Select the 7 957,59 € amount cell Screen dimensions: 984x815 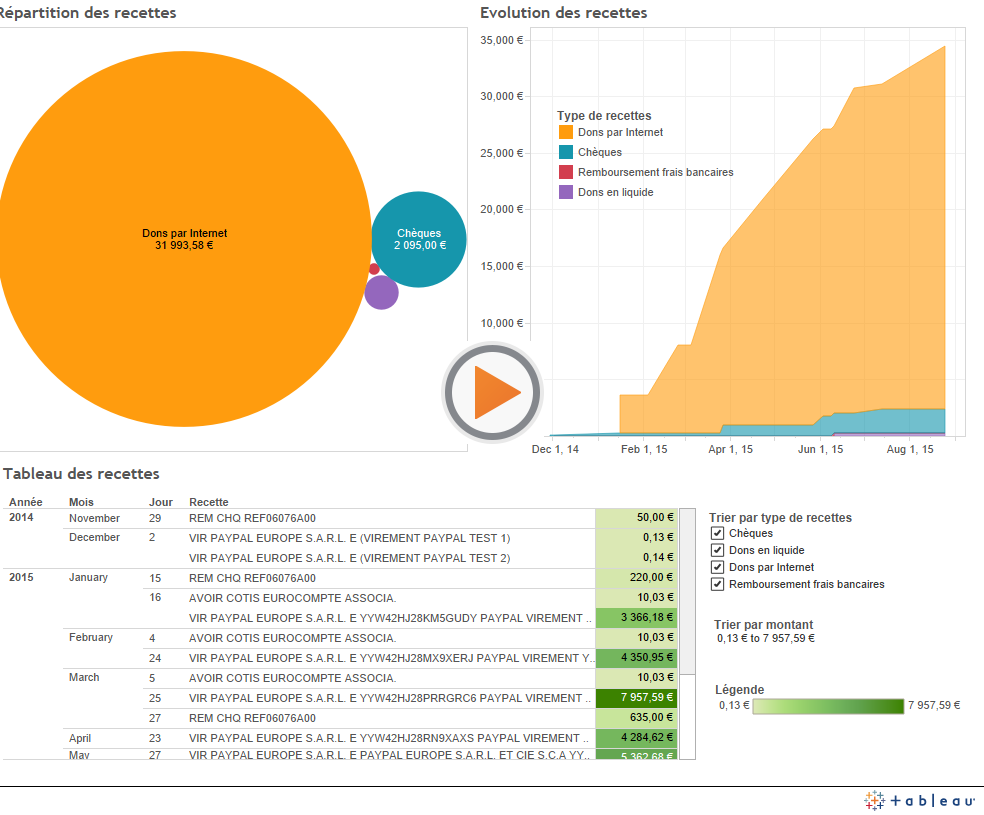click(x=636, y=698)
